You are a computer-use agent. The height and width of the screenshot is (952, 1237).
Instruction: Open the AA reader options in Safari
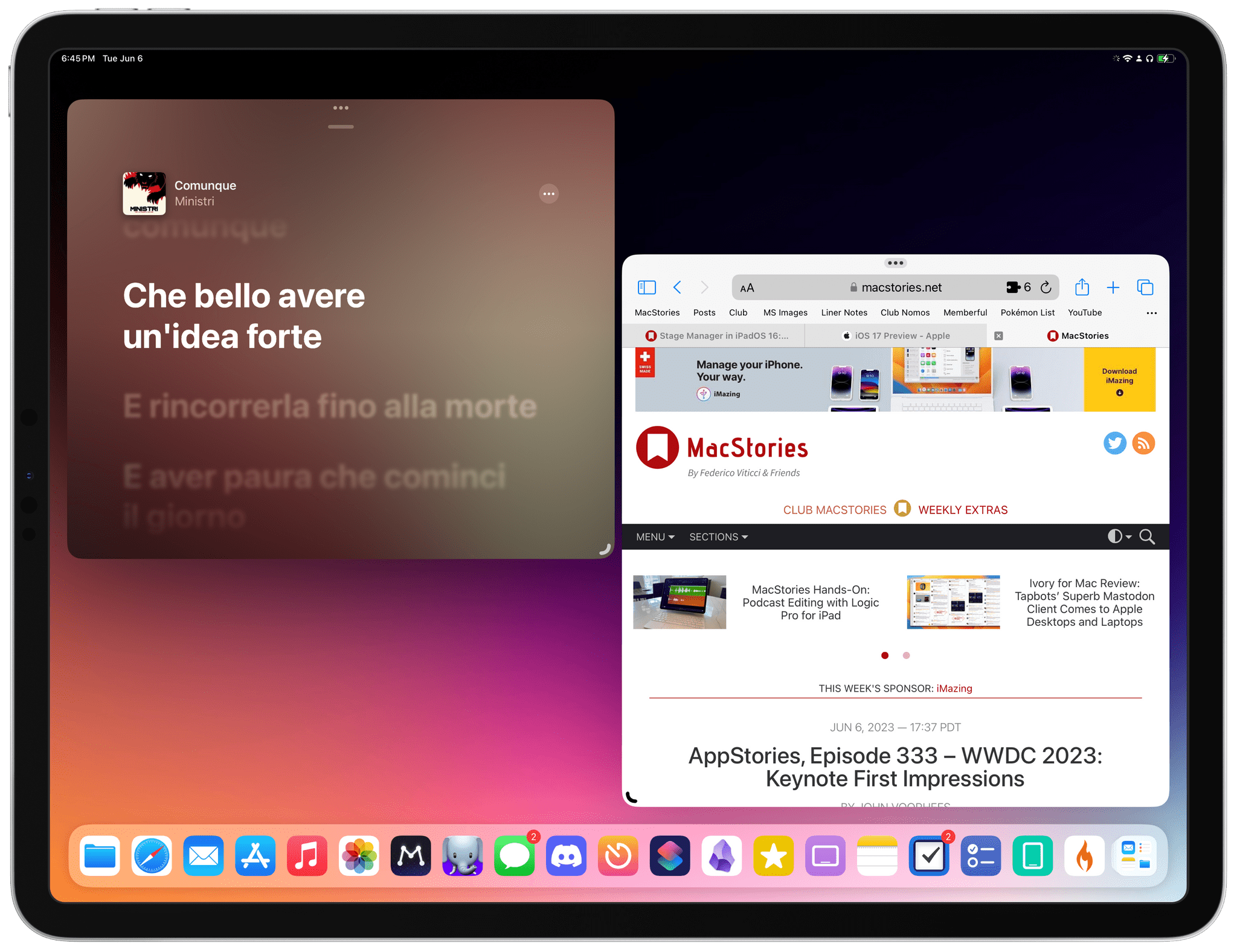747,288
